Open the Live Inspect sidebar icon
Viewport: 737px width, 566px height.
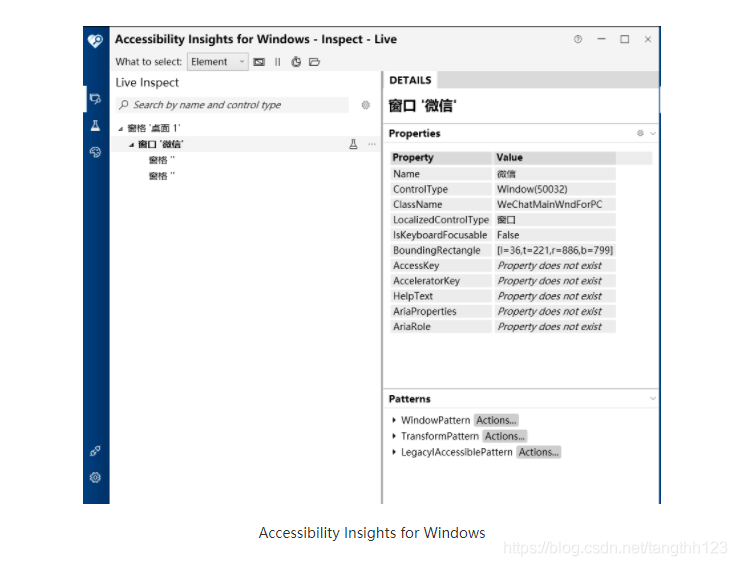[x=95, y=99]
